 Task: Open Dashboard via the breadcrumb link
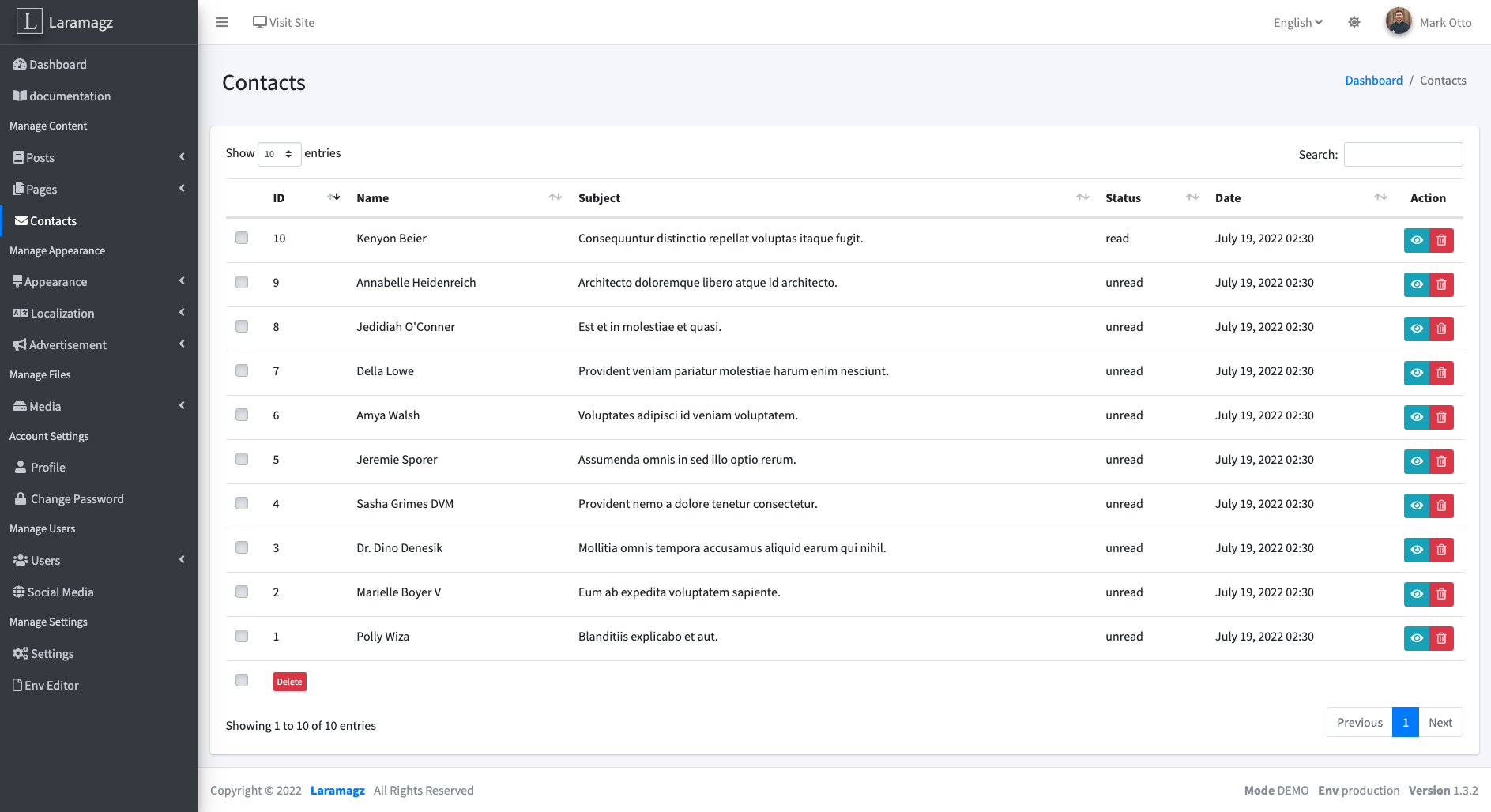pyautogui.click(x=1374, y=80)
